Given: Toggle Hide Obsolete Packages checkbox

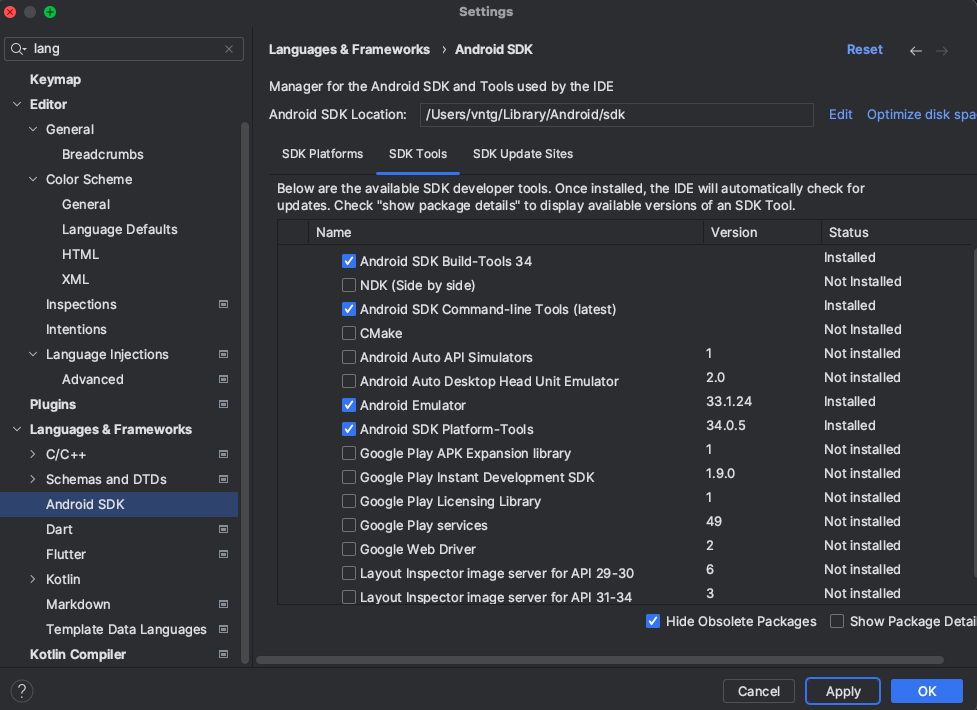Looking at the screenshot, I should [x=653, y=621].
